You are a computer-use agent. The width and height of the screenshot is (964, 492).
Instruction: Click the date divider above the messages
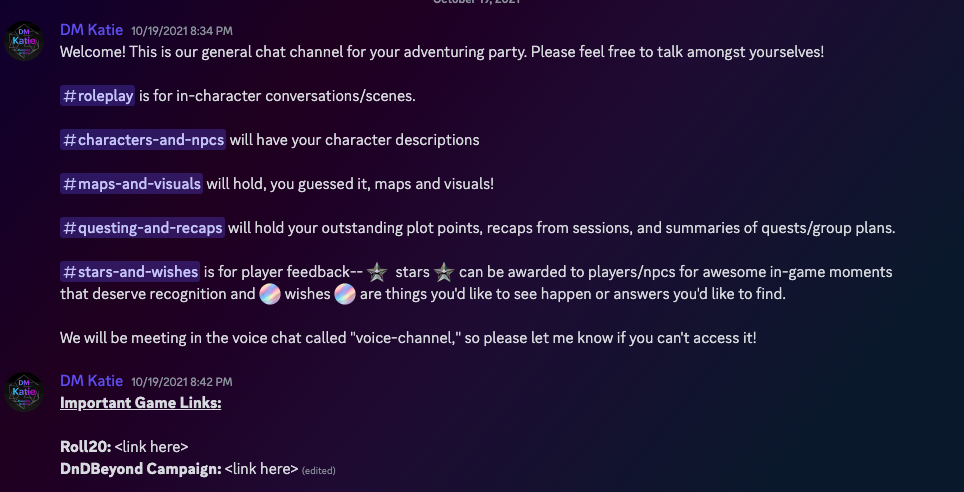click(x=482, y=2)
